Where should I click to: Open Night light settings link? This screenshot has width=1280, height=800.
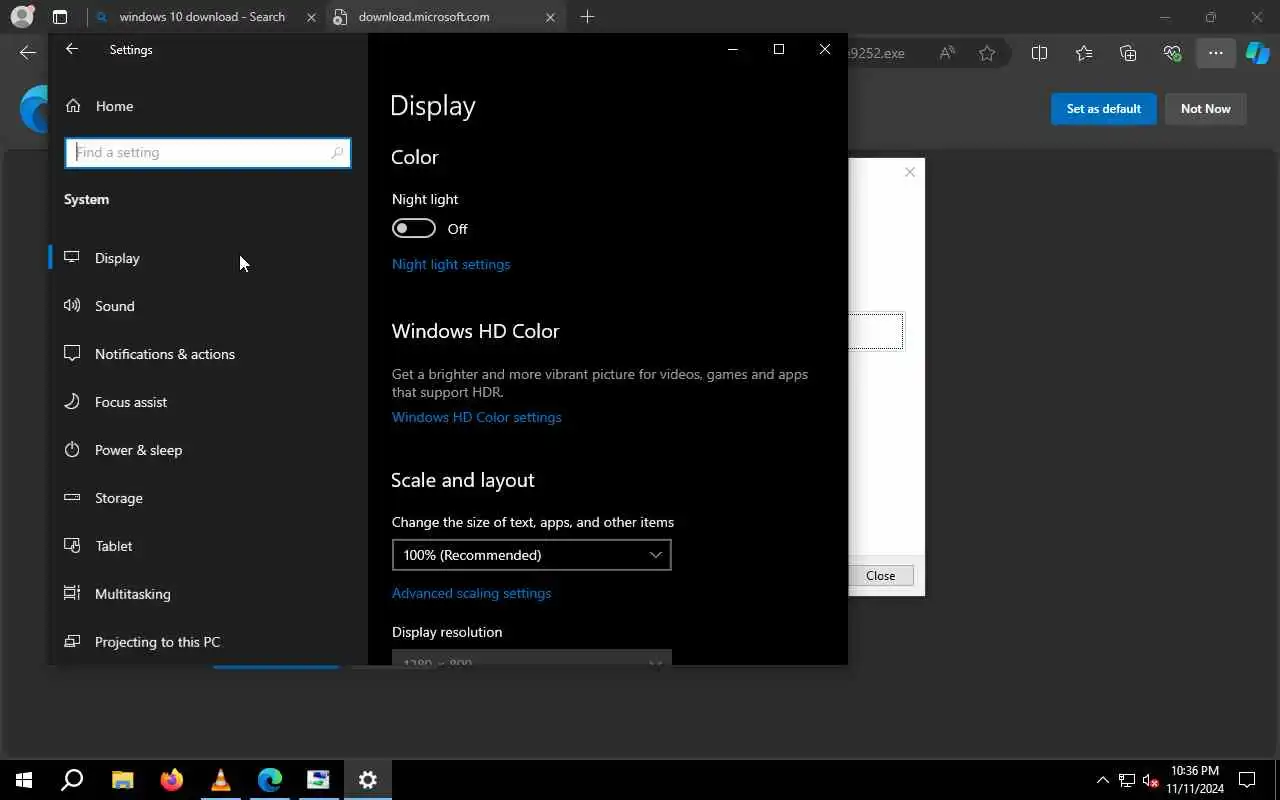[451, 264]
